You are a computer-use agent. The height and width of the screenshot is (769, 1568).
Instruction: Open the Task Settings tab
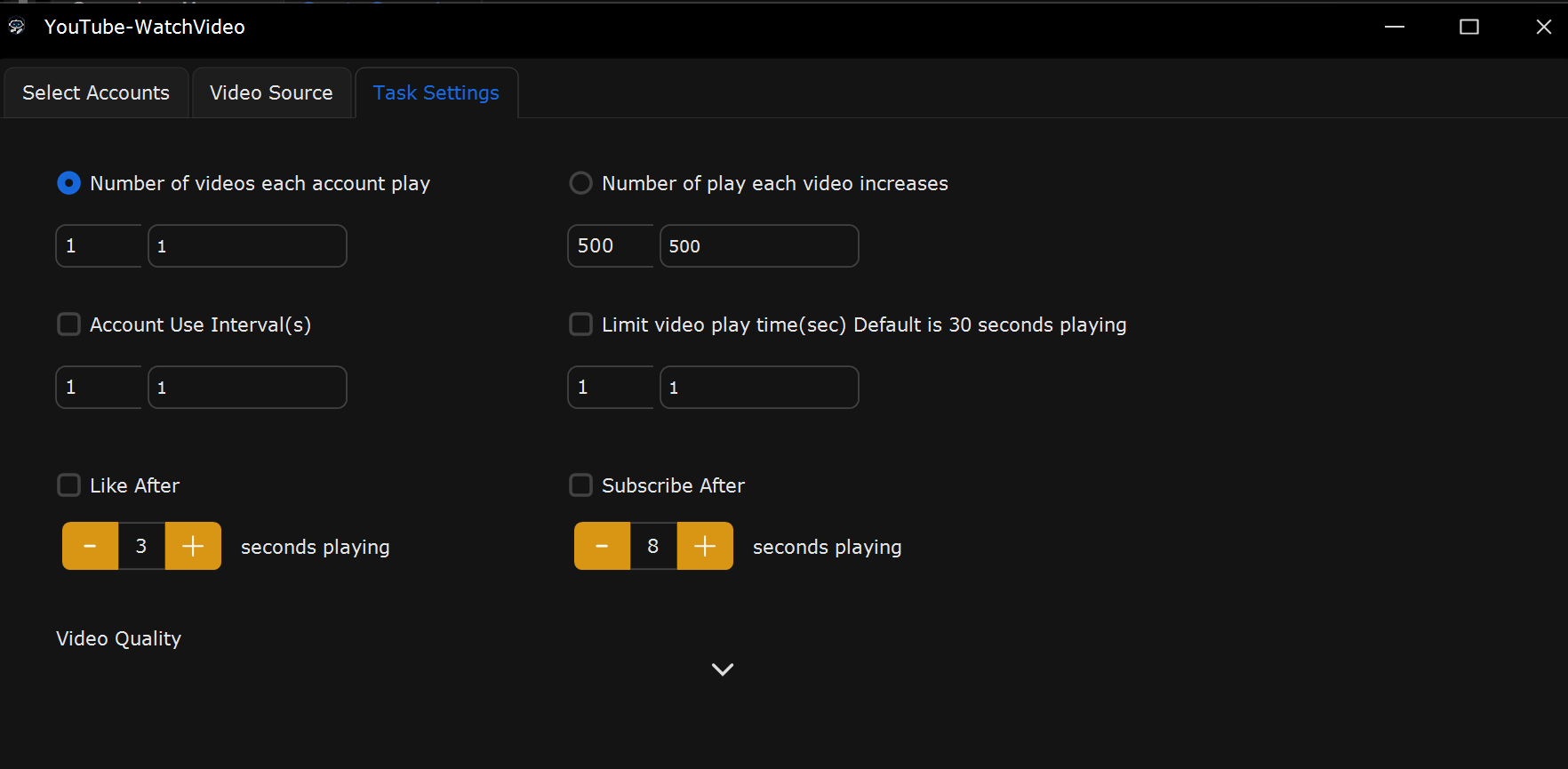[x=436, y=92]
